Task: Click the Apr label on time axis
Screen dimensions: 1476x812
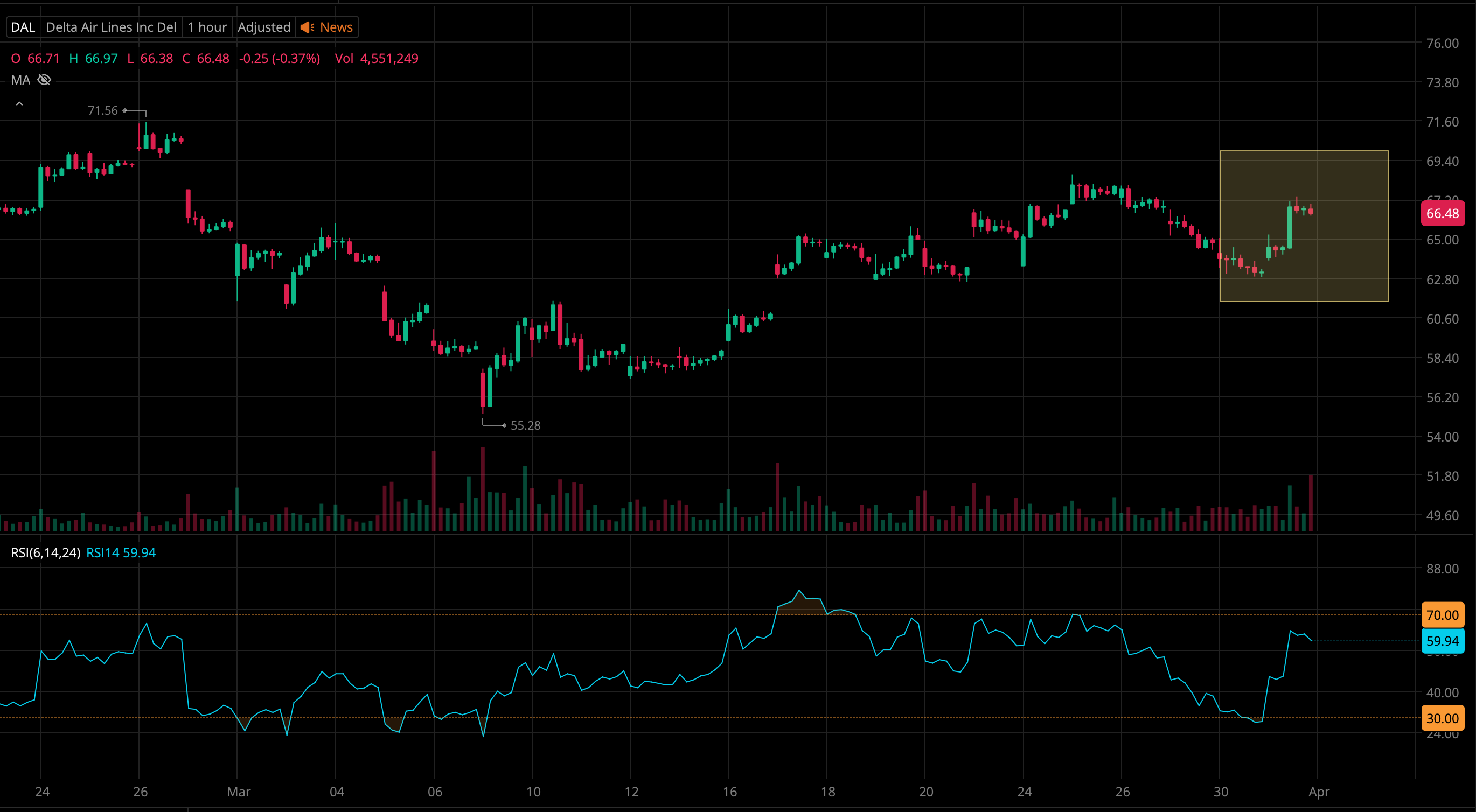Action: click(1318, 792)
